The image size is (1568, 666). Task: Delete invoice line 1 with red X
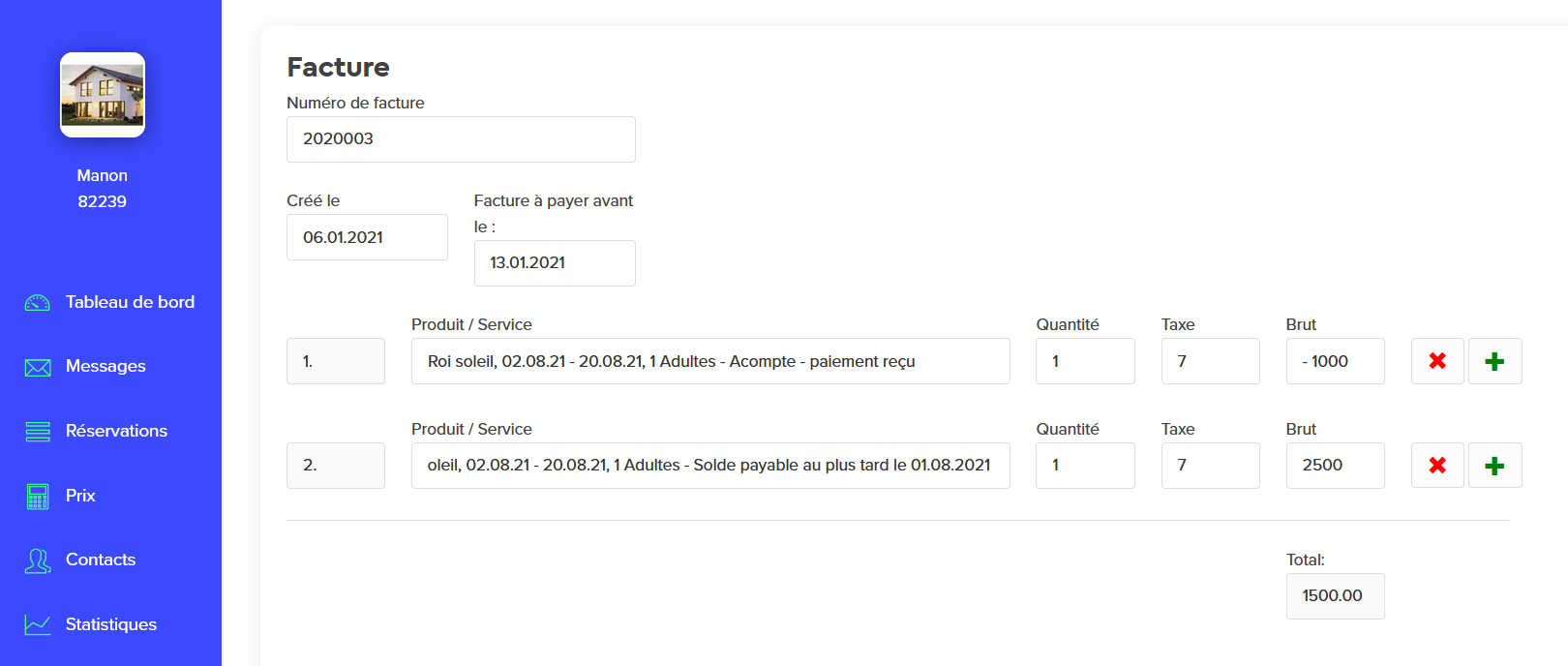pyautogui.click(x=1437, y=361)
